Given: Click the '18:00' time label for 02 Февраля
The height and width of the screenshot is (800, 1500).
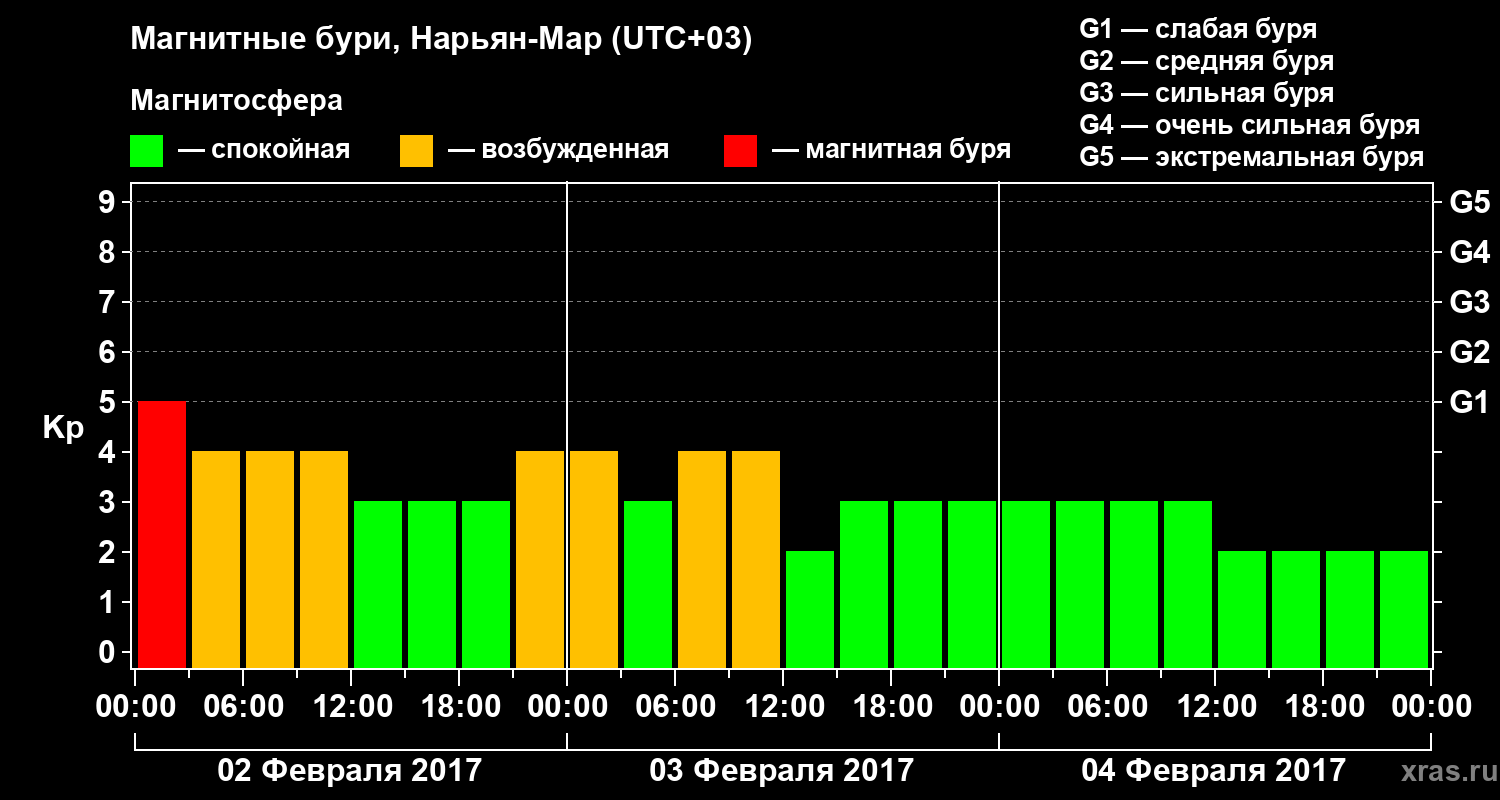Looking at the screenshot, I should point(459,707).
